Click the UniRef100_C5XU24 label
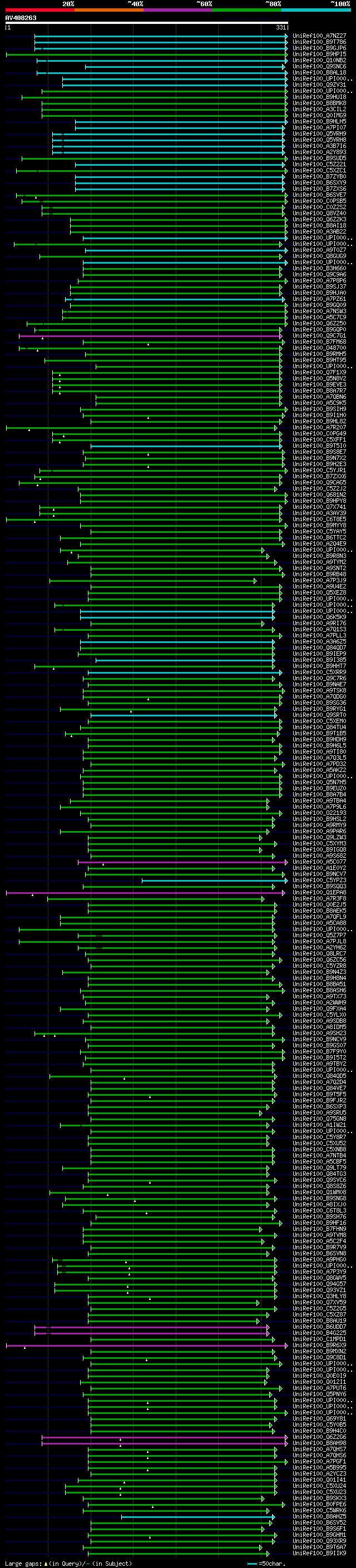Screen dimensions: 356x1568 pos(319,1485)
